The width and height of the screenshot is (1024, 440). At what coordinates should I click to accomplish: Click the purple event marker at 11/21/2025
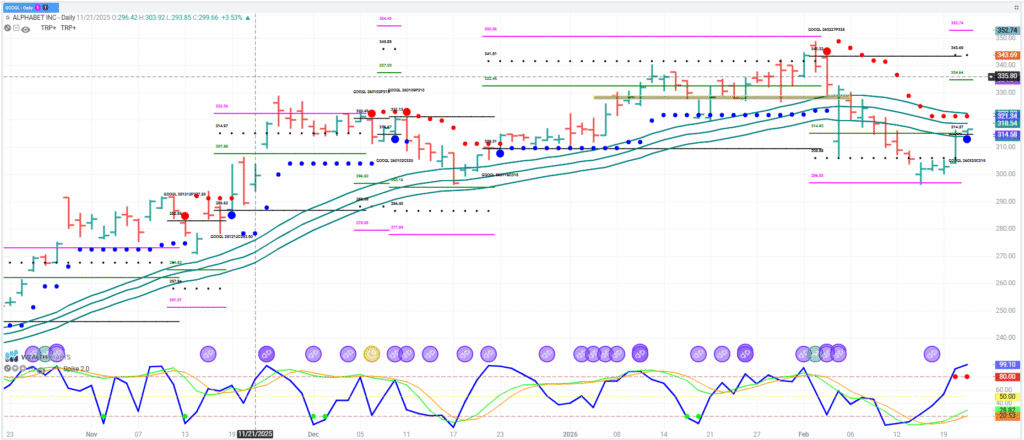[266, 353]
